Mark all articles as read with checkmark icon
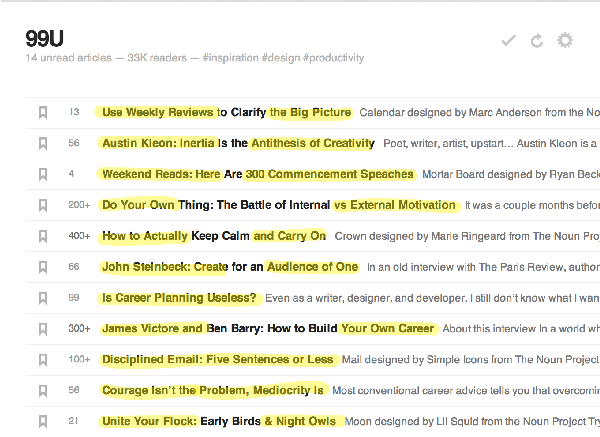The height and width of the screenshot is (437, 600). coord(509,40)
